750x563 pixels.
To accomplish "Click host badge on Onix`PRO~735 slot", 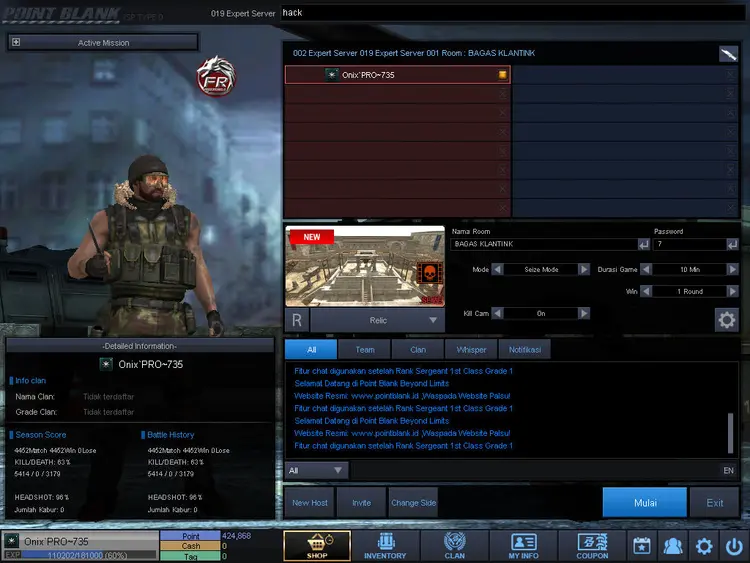I will pos(502,75).
